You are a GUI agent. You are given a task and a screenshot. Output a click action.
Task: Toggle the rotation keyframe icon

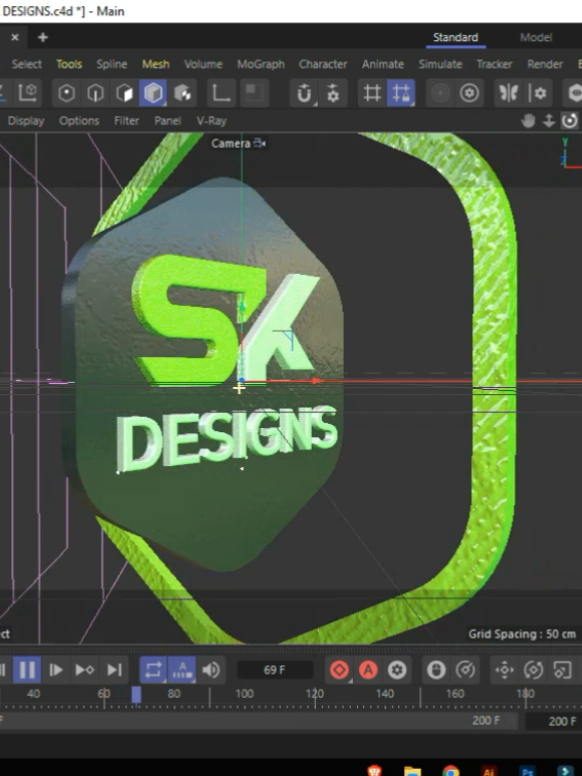[x=534, y=670]
